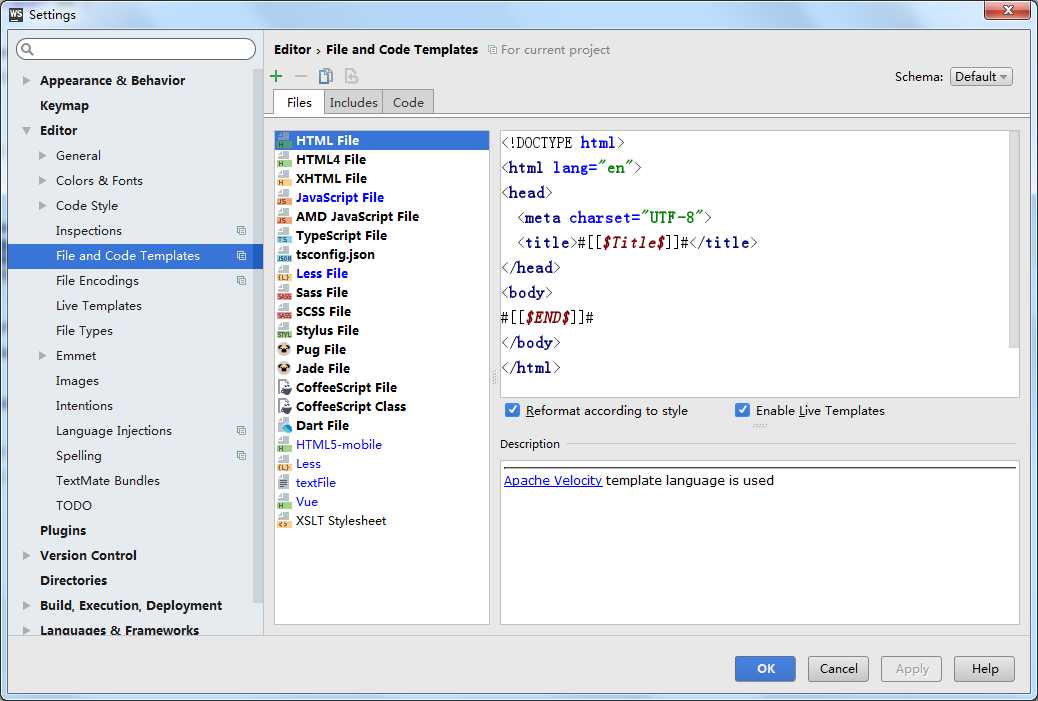Select the Less template row
Screen dimensions: 1038x701
381,464
